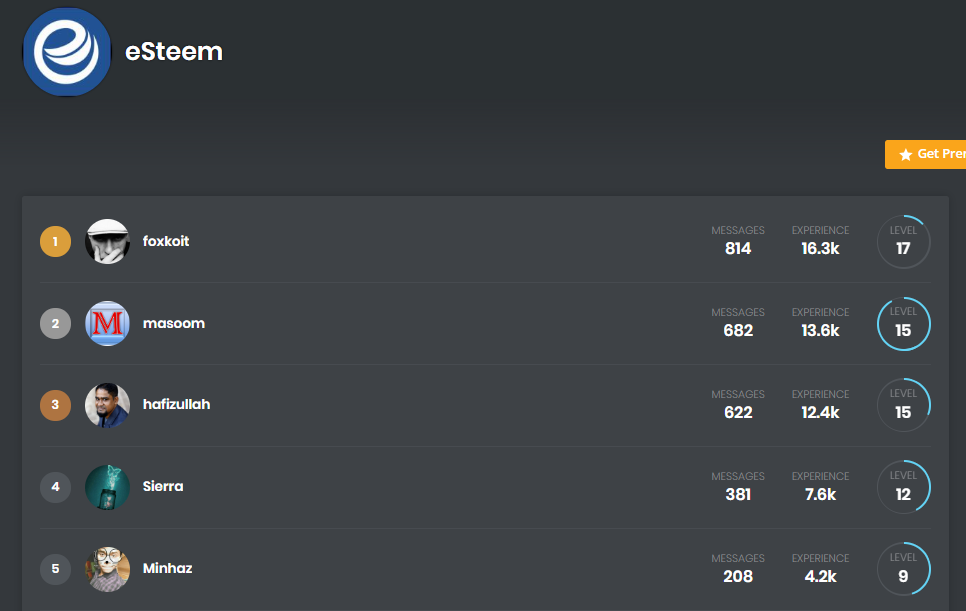The image size is (966, 611).
Task: Click the silver rank 2 badge
Action: 55,323
